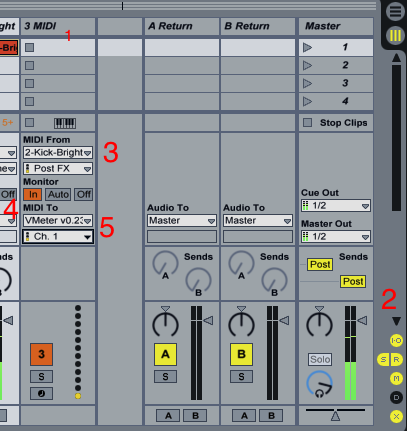The image size is (407, 431).
Task: Click the Master volume fader handle
Action: (x=362, y=321)
